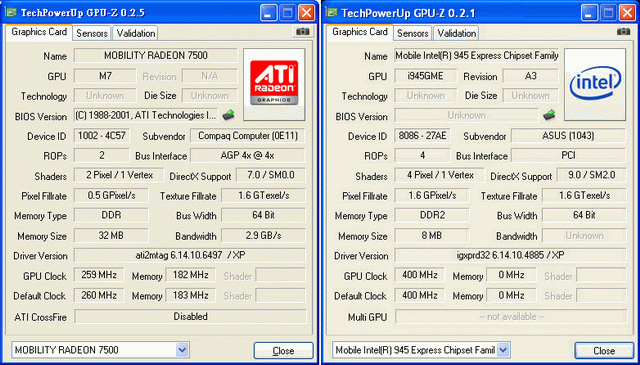Select Graphics Card tab in GPU-Z 0.2.5
This screenshot has width=640, height=365.
pos(39,32)
